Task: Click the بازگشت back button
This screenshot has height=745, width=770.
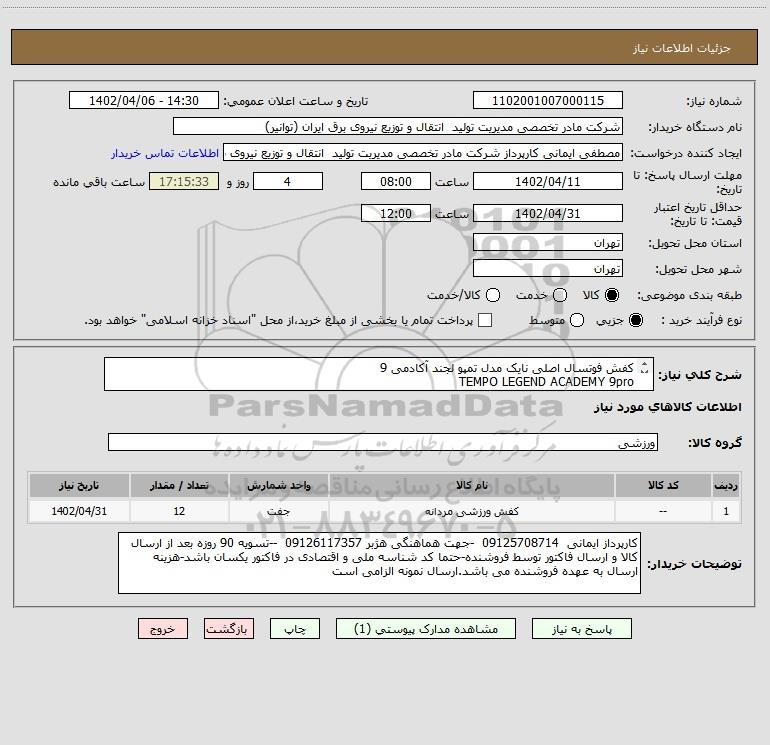Action: pos(229,629)
